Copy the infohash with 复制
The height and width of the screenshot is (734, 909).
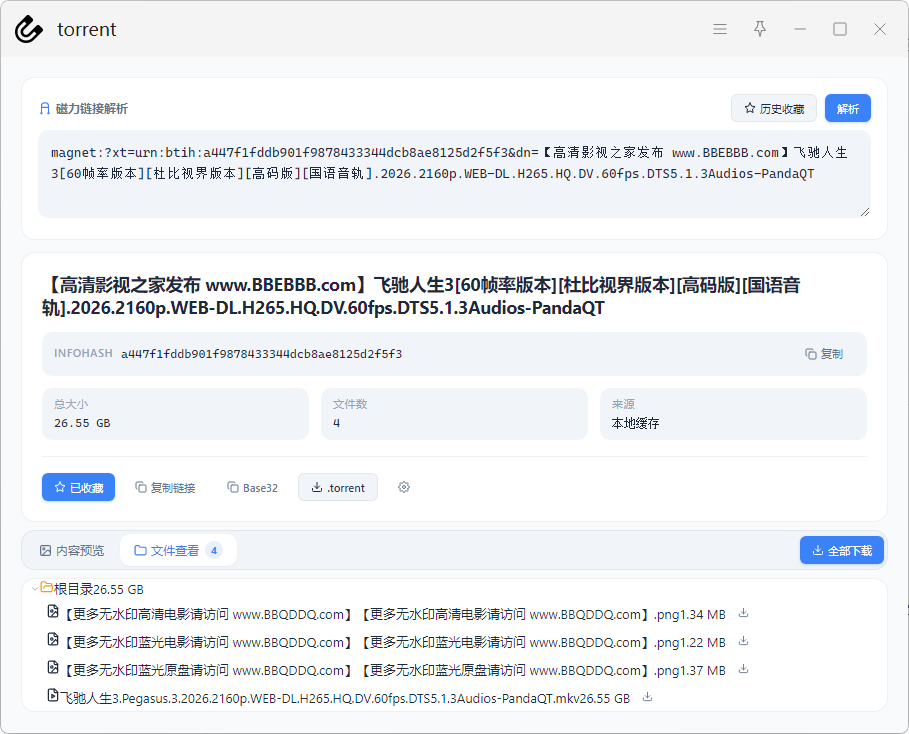pyautogui.click(x=824, y=354)
